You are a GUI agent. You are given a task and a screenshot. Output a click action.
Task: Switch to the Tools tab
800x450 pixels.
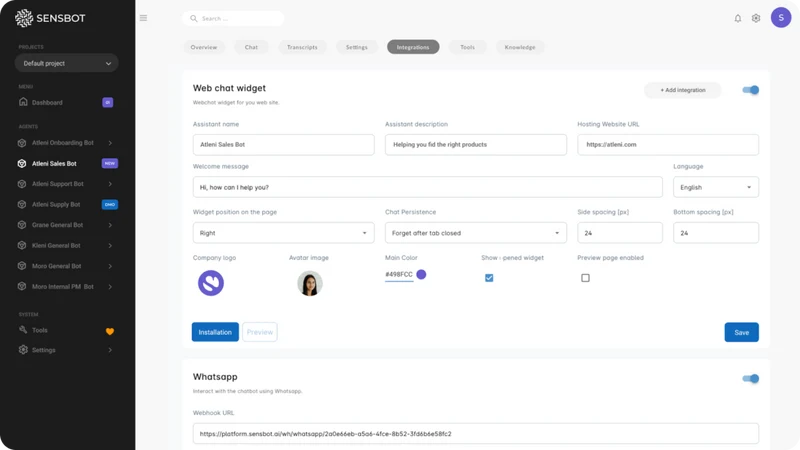point(467,47)
